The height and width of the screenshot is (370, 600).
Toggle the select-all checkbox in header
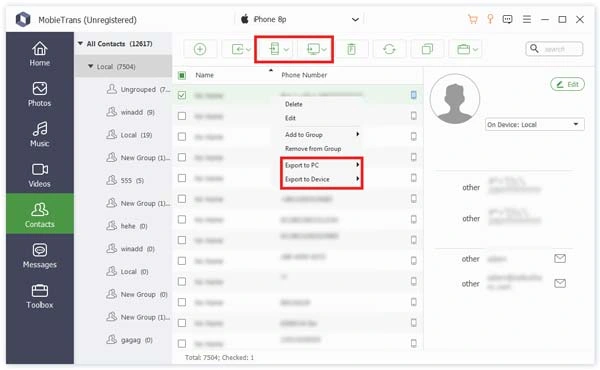point(182,75)
